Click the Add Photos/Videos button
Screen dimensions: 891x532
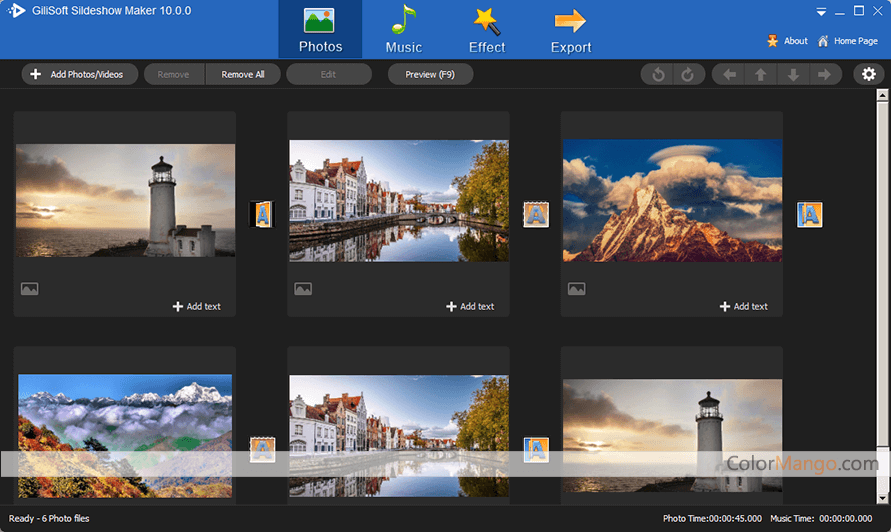[x=78, y=75]
